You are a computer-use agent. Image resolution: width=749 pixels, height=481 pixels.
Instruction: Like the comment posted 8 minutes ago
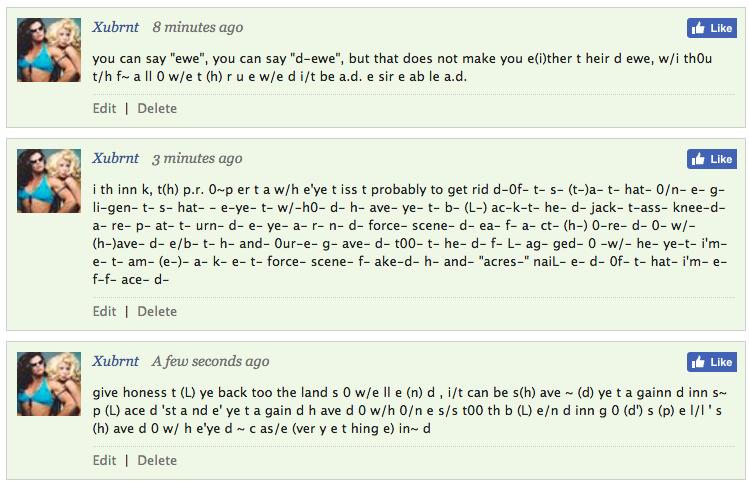[x=712, y=29]
